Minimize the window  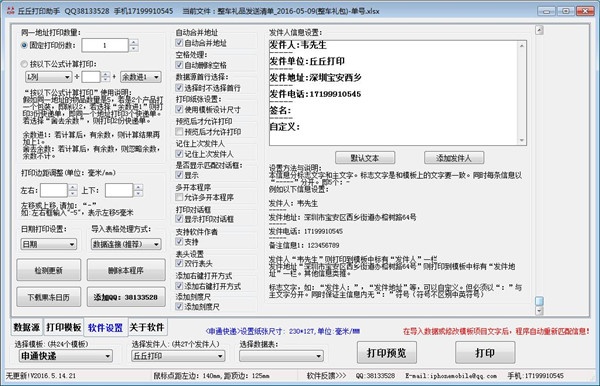[546, 11]
